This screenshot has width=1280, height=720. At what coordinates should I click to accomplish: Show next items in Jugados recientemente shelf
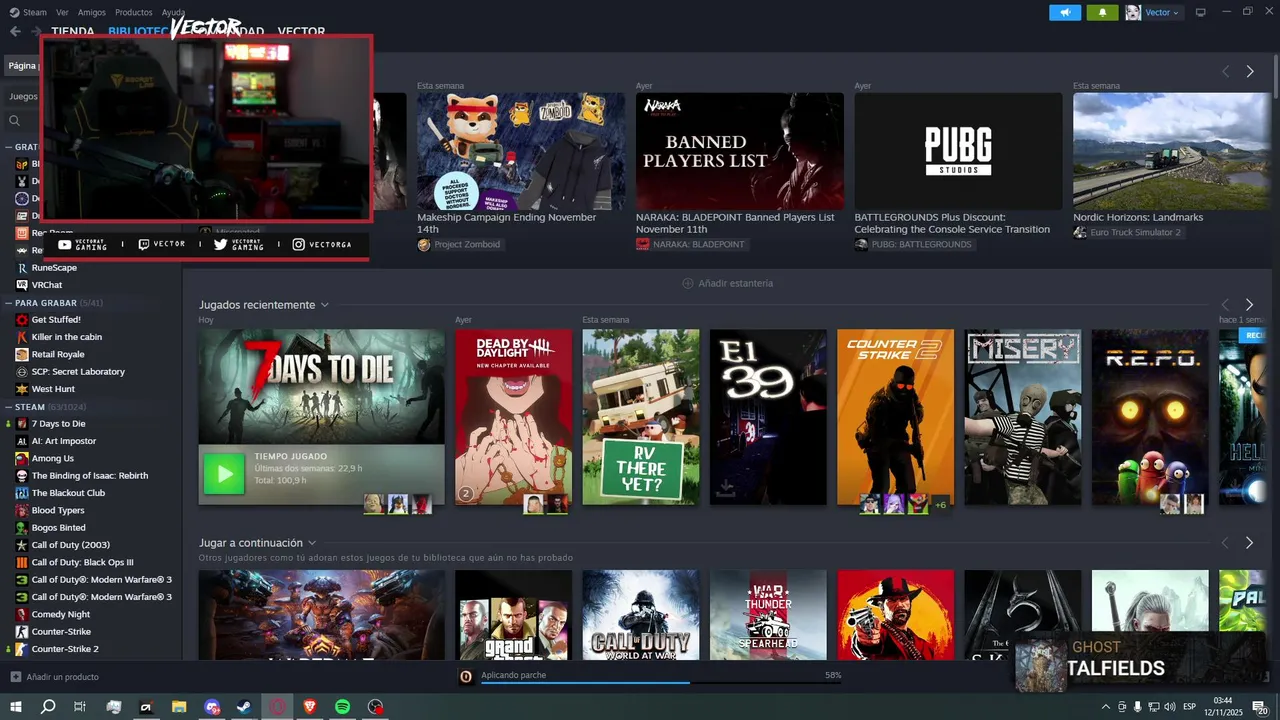pyautogui.click(x=1249, y=304)
